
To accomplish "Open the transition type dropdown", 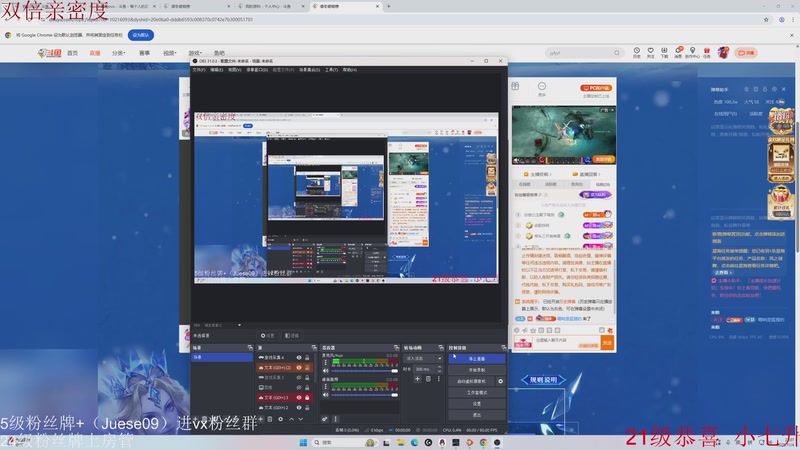I will (423, 358).
